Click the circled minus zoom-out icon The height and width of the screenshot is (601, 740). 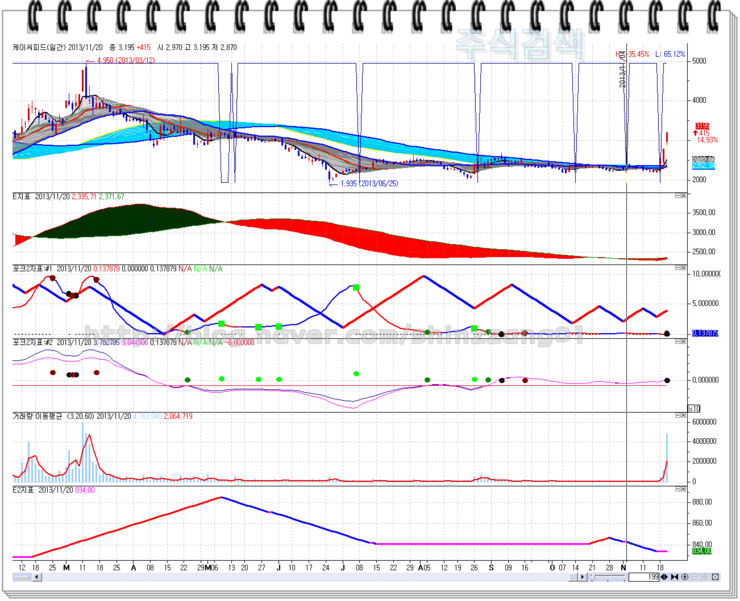point(695,577)
